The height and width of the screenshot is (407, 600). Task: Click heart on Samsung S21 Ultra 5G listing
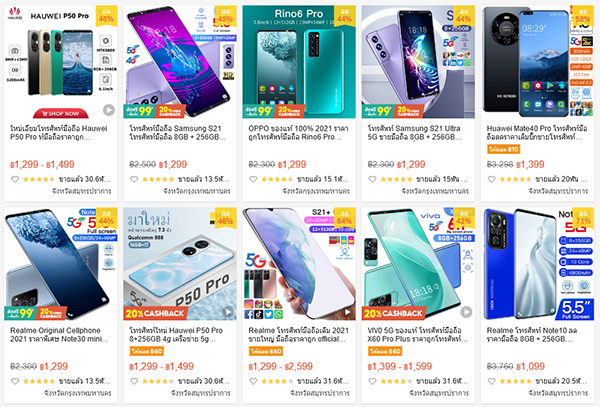click(x=372, y=179)
